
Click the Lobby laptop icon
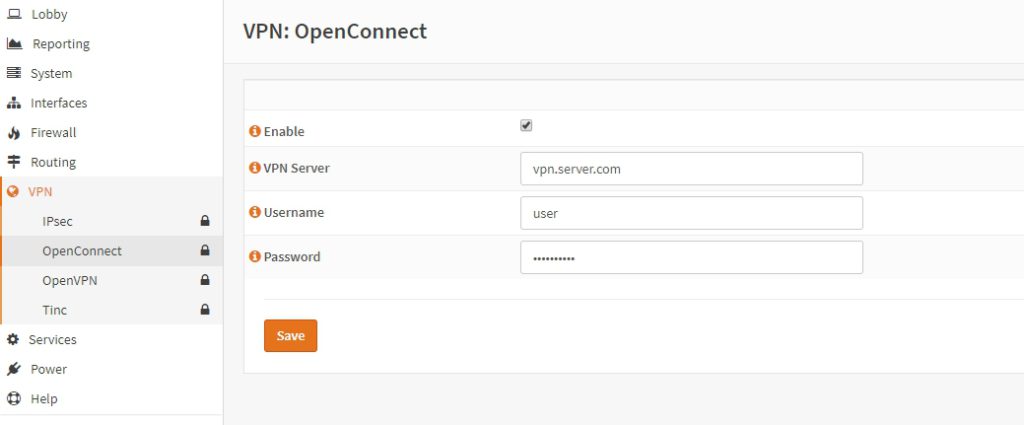(x=14, y=14)
